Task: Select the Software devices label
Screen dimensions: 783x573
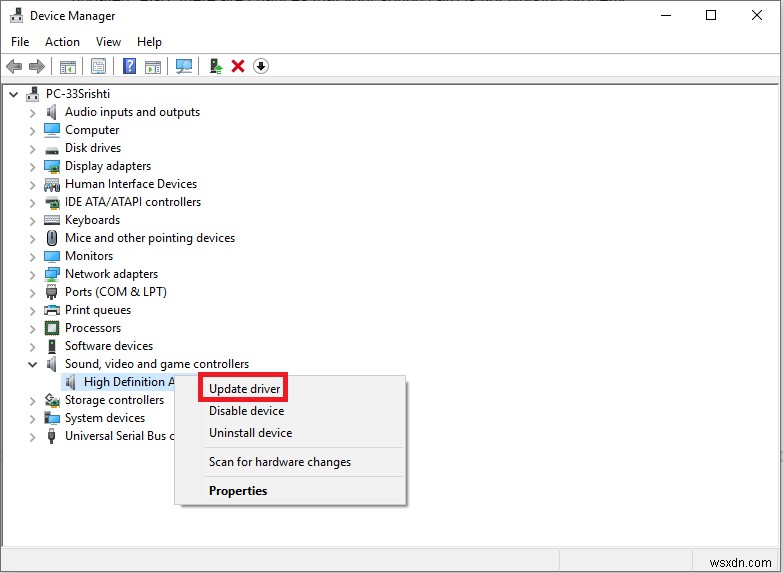Action: pyautogui.click(x=109, y=346)
